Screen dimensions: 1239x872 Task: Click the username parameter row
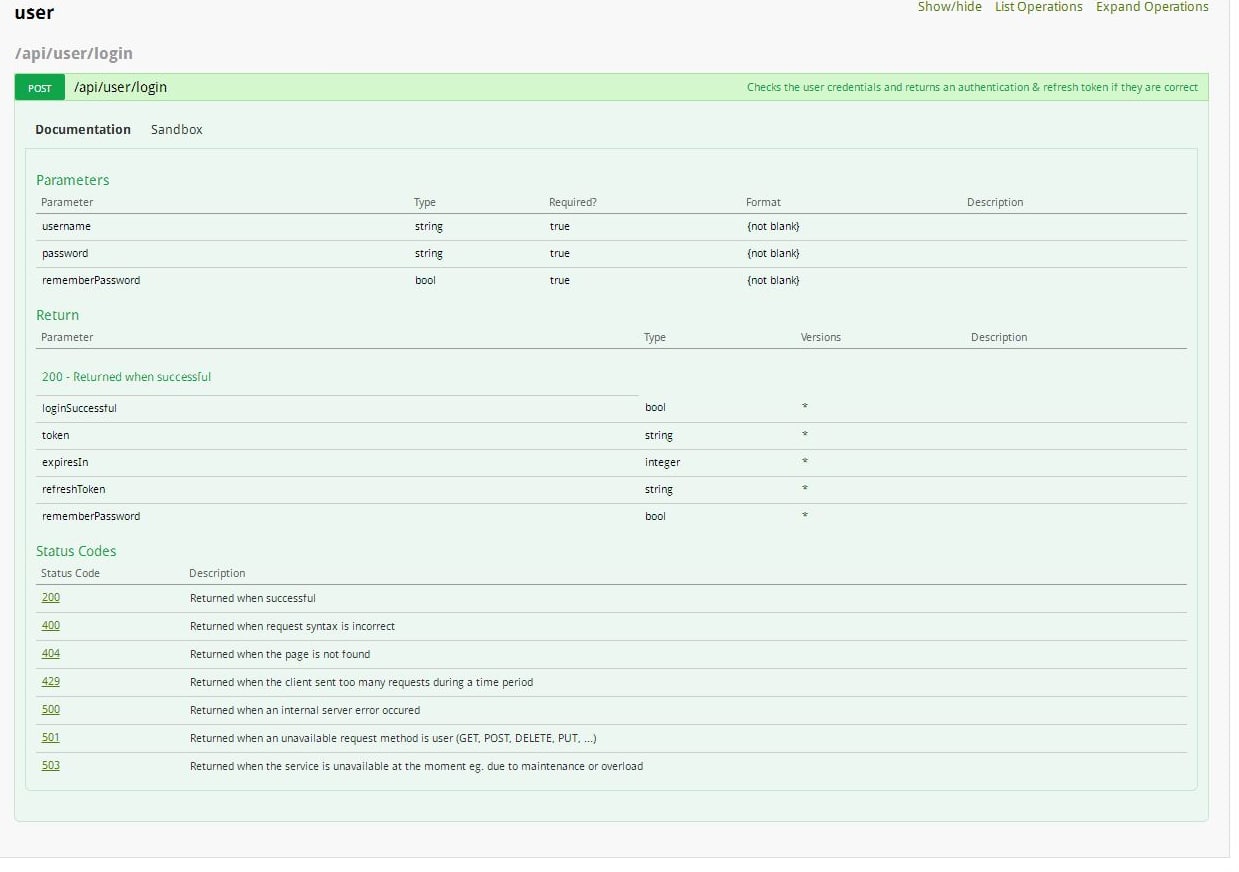(66, 227)
